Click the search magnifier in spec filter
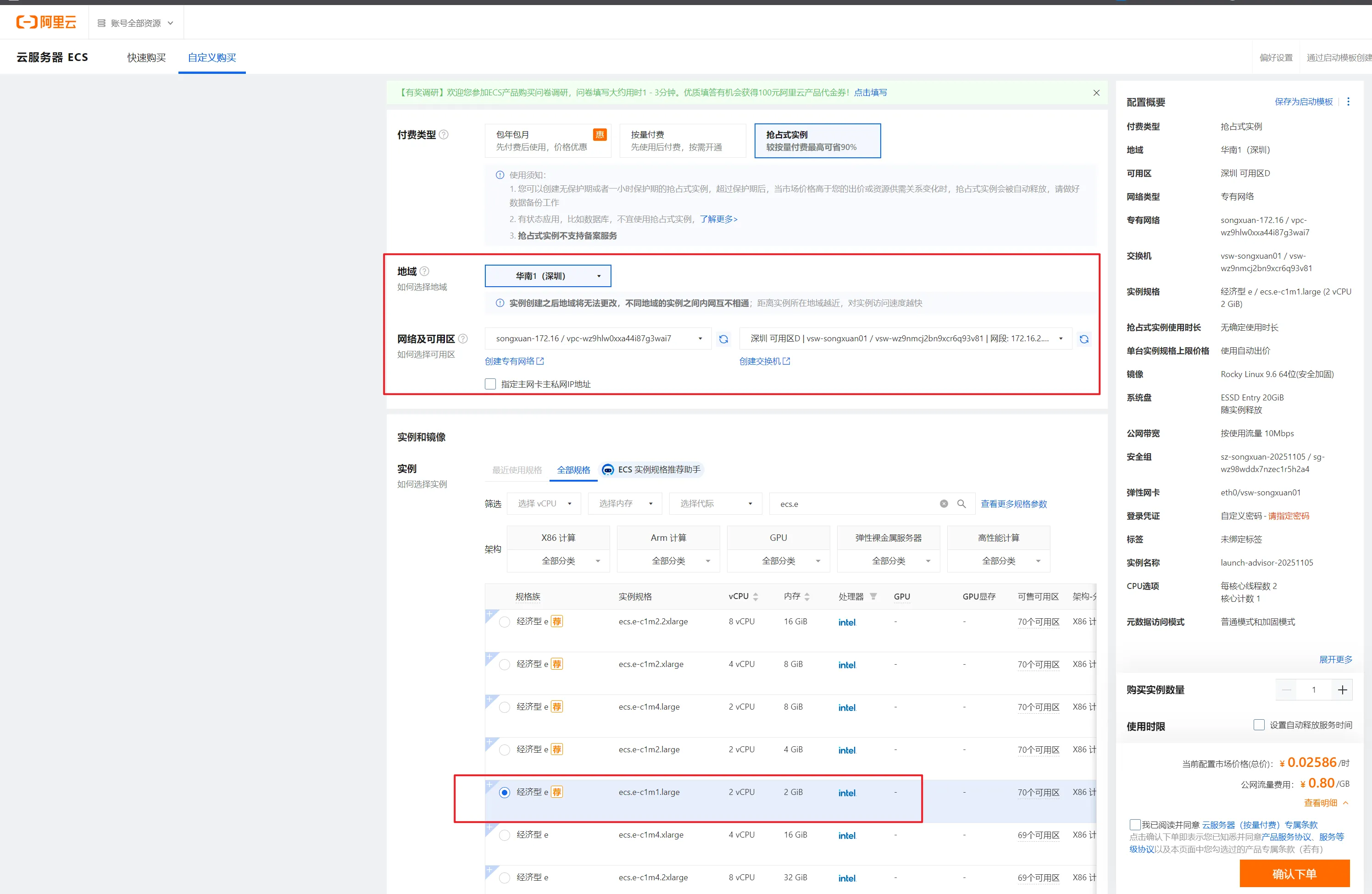This screenshot has height=894, width=1372. tap(961, 504)
